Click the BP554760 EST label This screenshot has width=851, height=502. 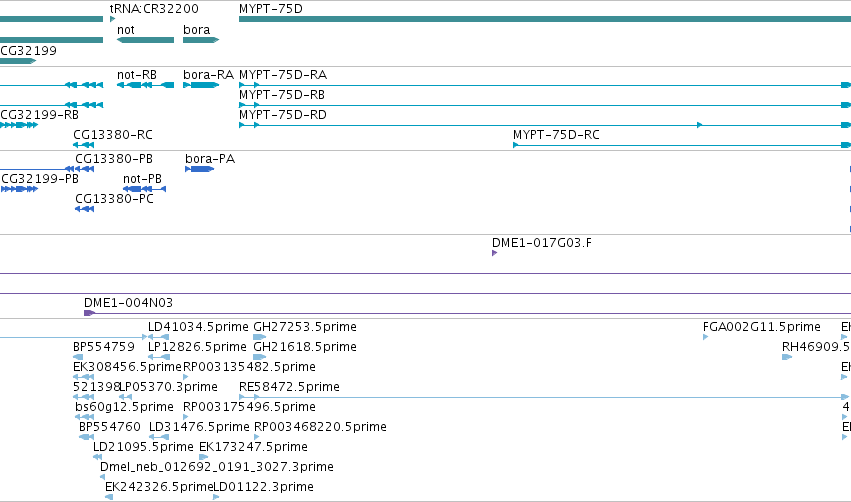click(x=110, y=427)
